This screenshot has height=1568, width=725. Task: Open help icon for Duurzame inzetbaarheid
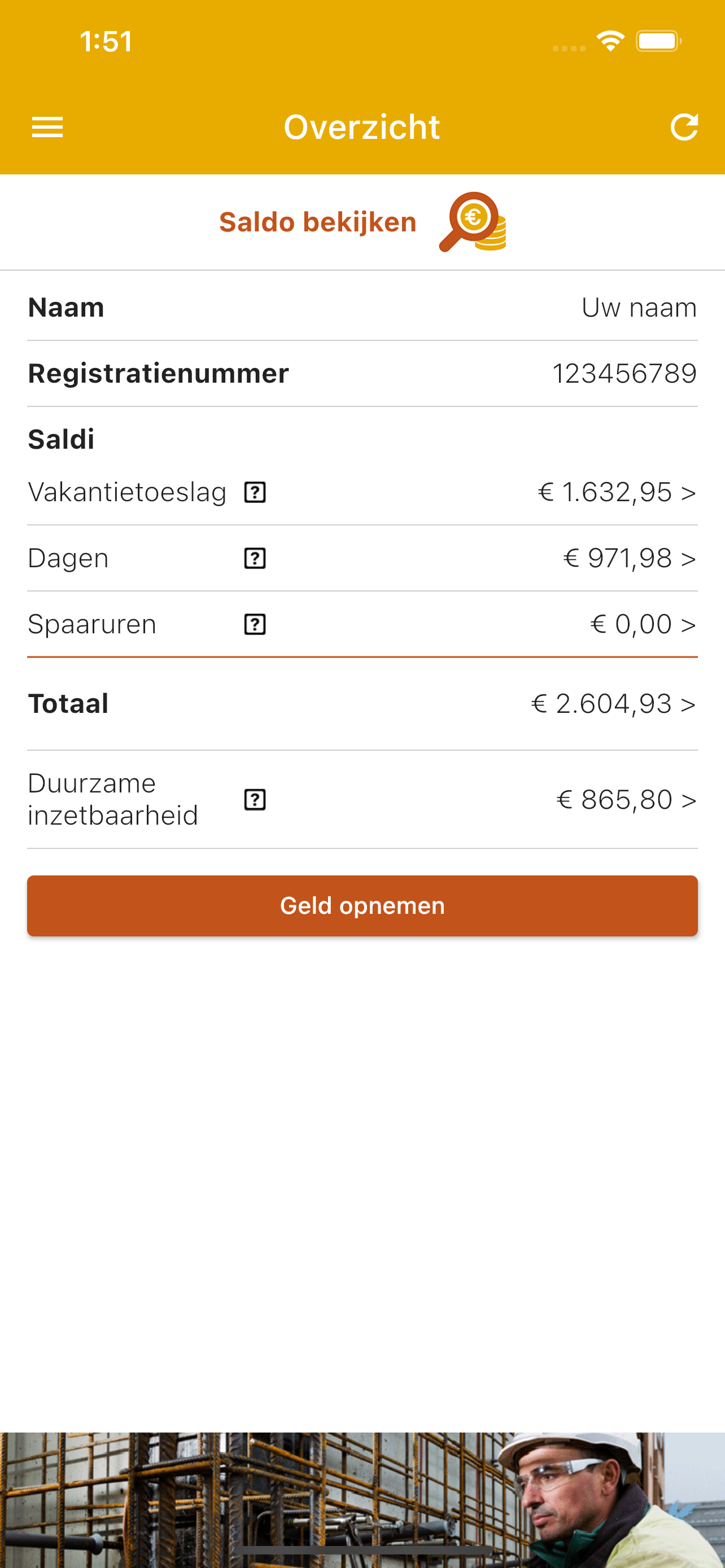(255, 799)
